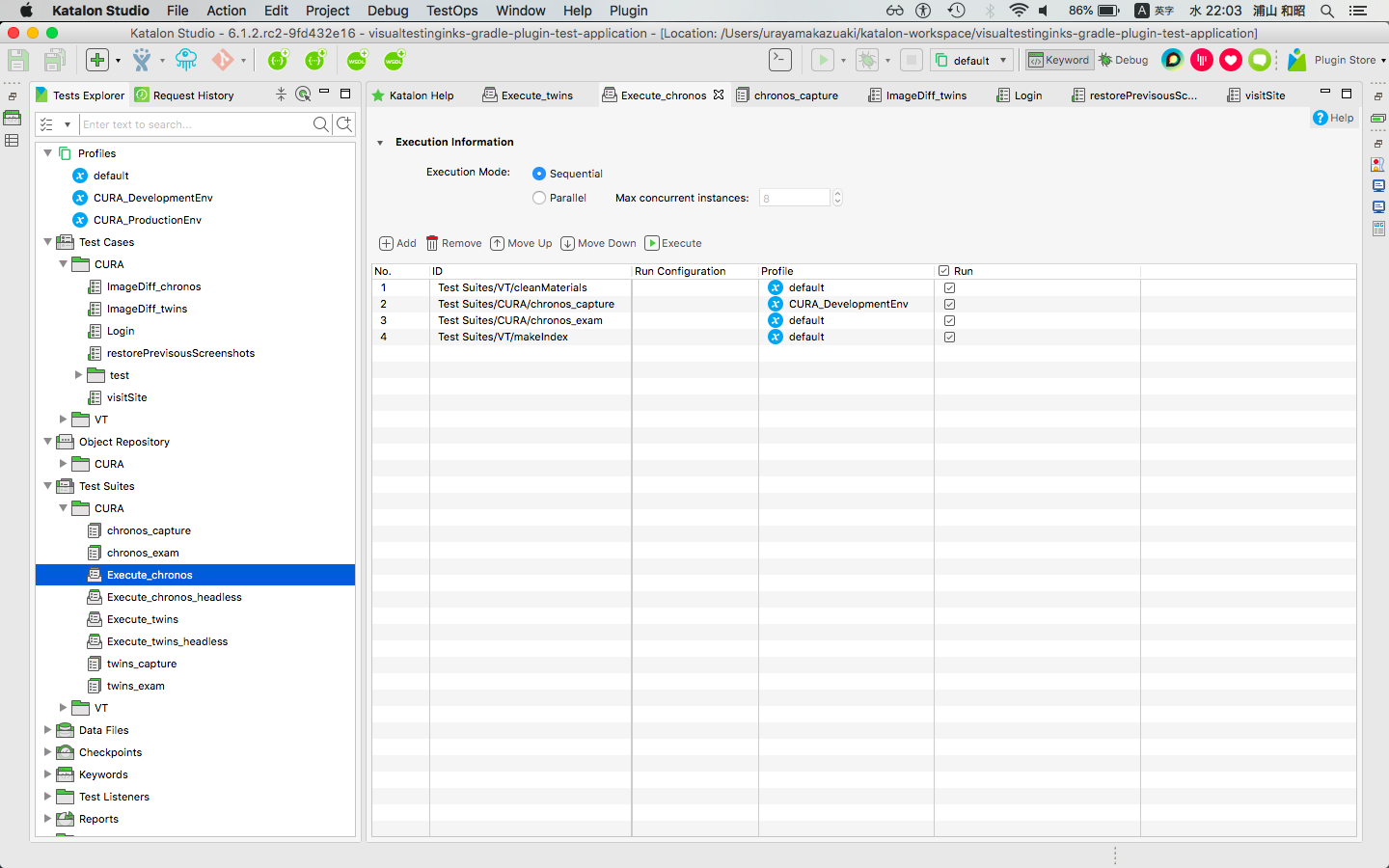Screen dimensions: 1389x868
Task: Click the red sound-bars toolbar icon
Action: pos(1202,60)
